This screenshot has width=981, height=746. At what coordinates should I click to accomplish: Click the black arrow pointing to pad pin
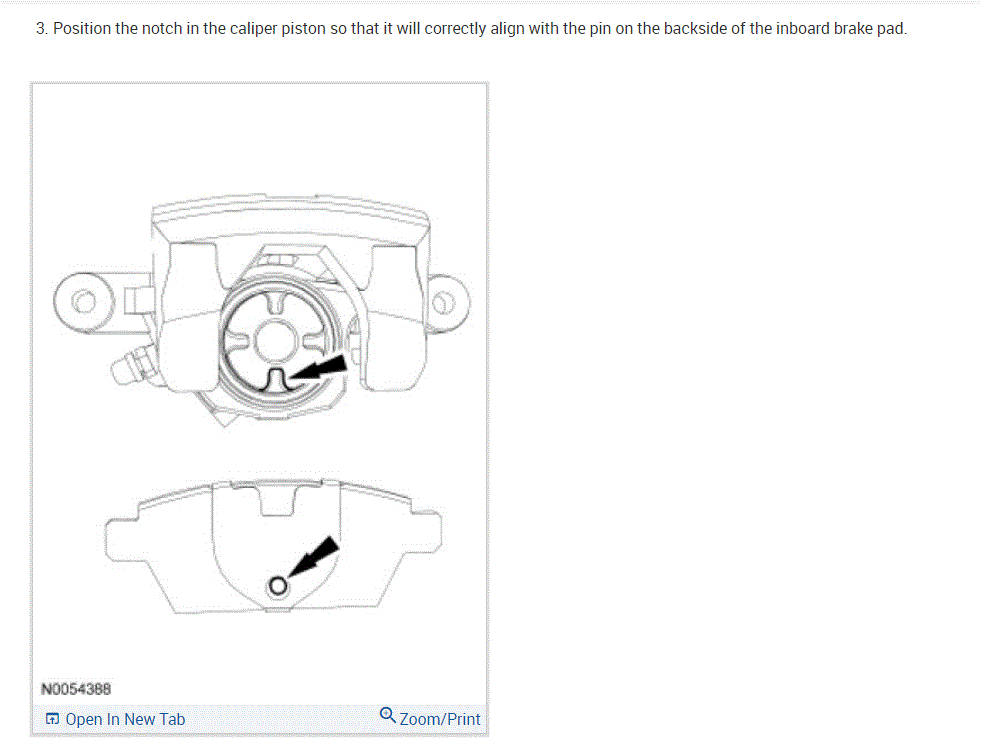click(x=314, y=556)
